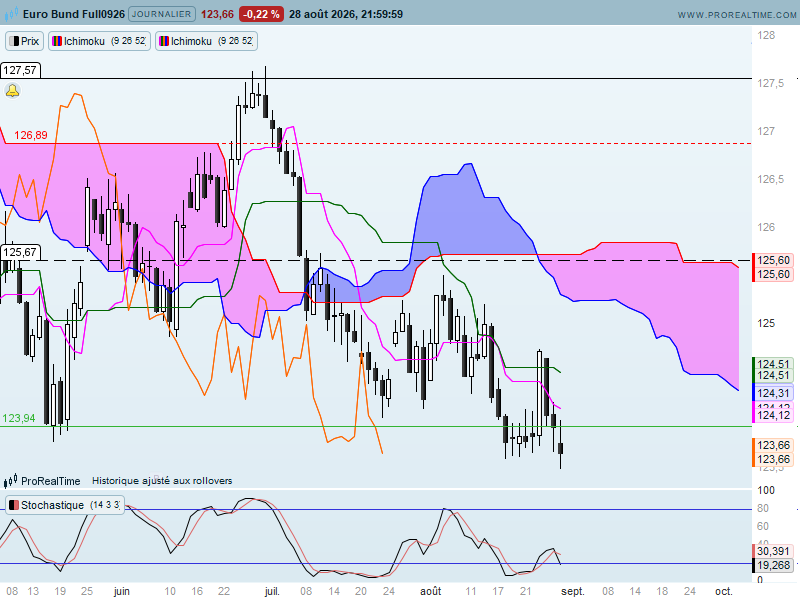Click the Prix indicator icon
800x600 pixels.
pos(14,41)
